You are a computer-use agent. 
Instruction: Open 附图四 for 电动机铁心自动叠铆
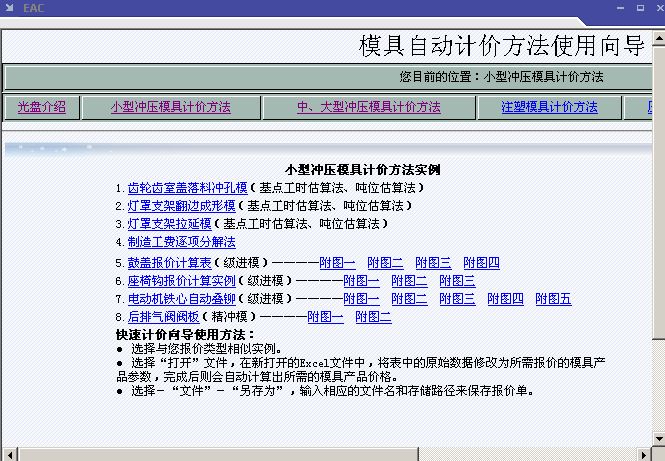(505, 299)
